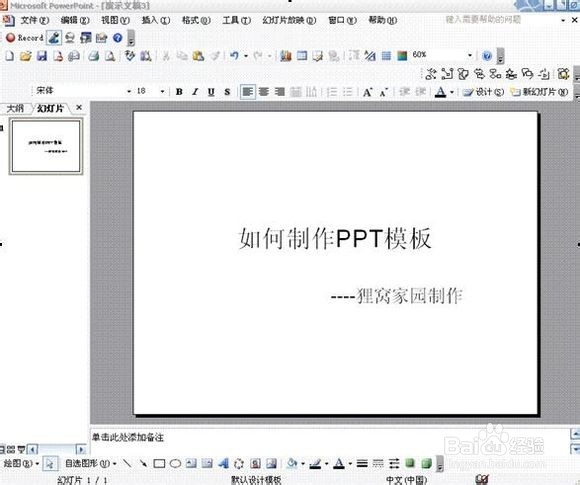Align text left

click(x=247, y=92)
